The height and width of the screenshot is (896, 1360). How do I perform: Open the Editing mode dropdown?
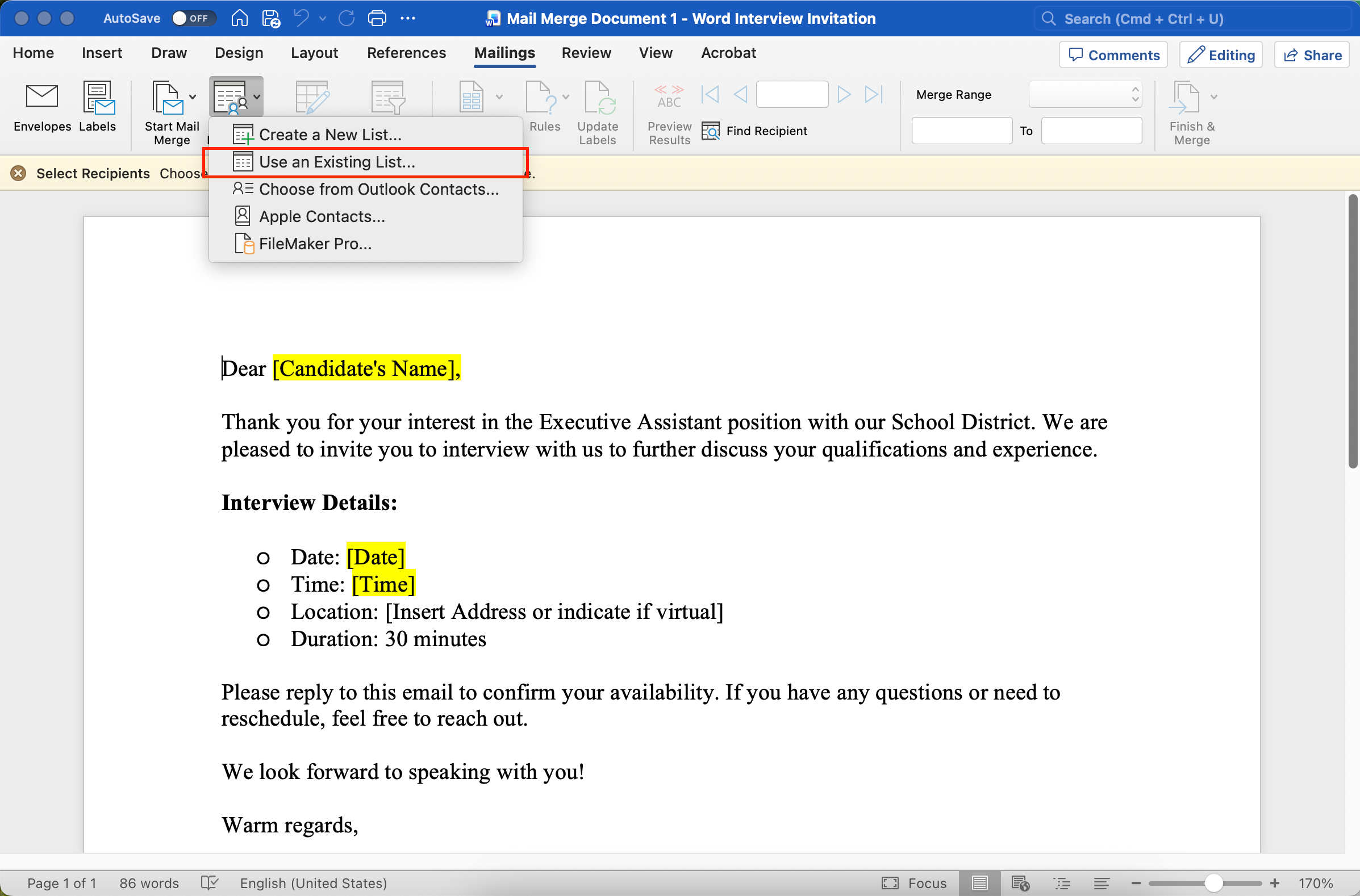point(1221,55)
